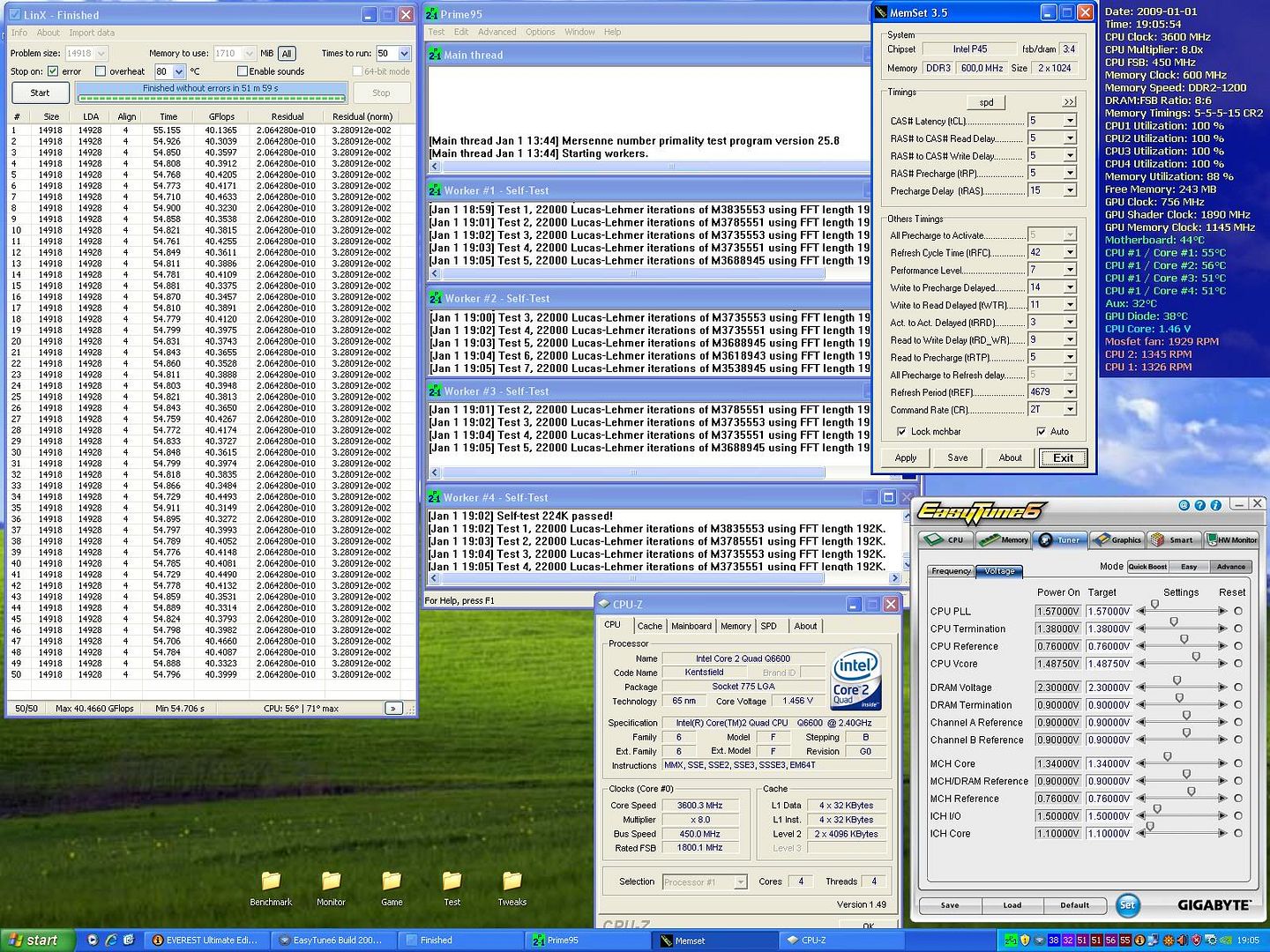1270x952 pixels.
Task: Toggle MemSet Auto checkbox
Action: [x=1042, y=432]
